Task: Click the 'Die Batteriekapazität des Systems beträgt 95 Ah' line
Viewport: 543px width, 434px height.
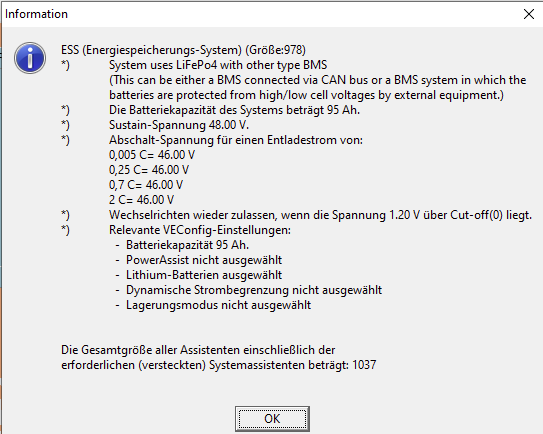Action: pos(234,110)
